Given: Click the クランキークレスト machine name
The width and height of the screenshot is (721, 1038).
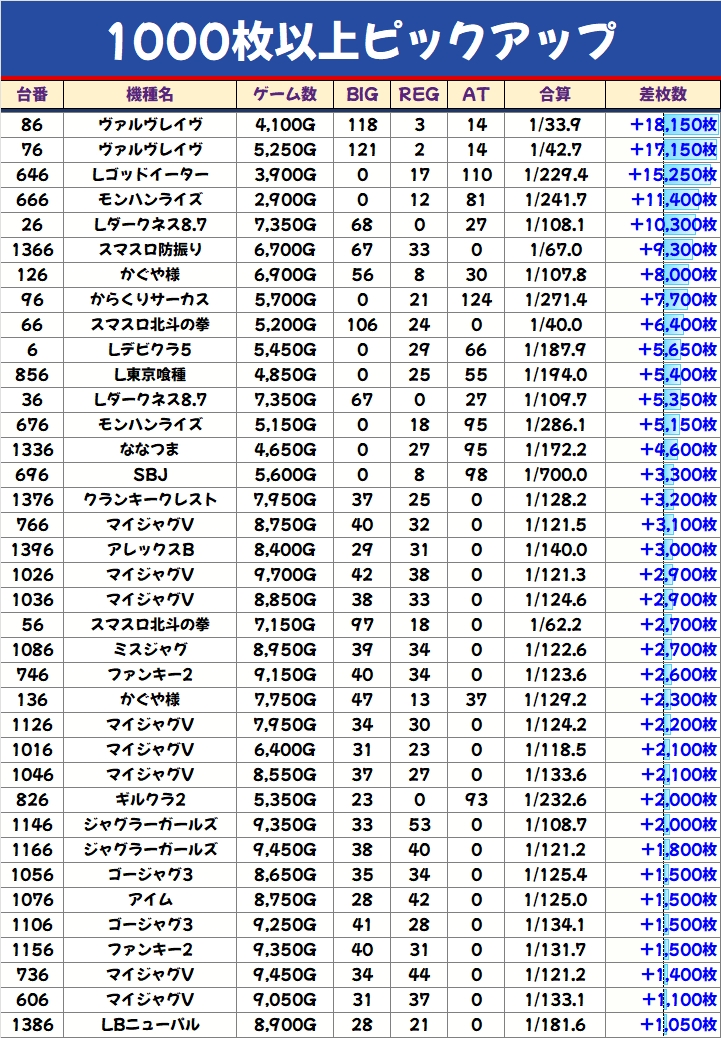Looking at the screenshot, I should coord(150,500).
